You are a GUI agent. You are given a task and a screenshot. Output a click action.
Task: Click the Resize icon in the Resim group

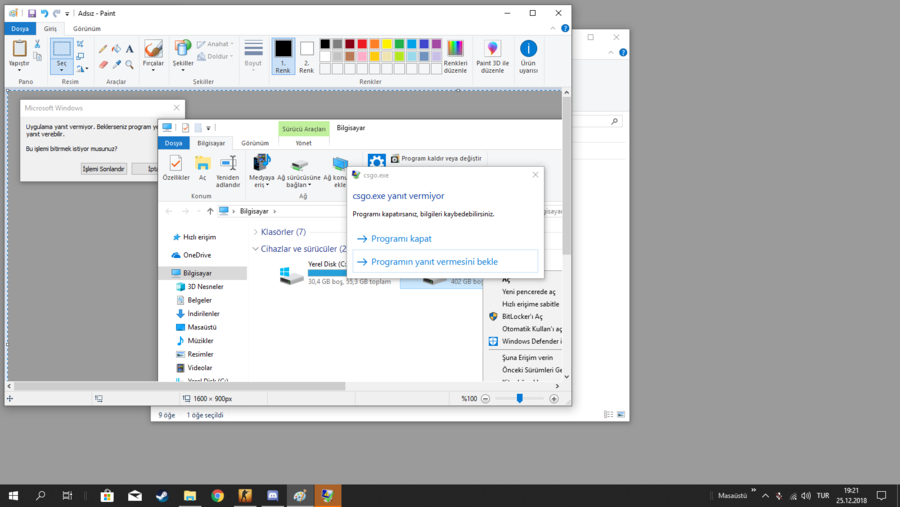[x=80, y=56]
